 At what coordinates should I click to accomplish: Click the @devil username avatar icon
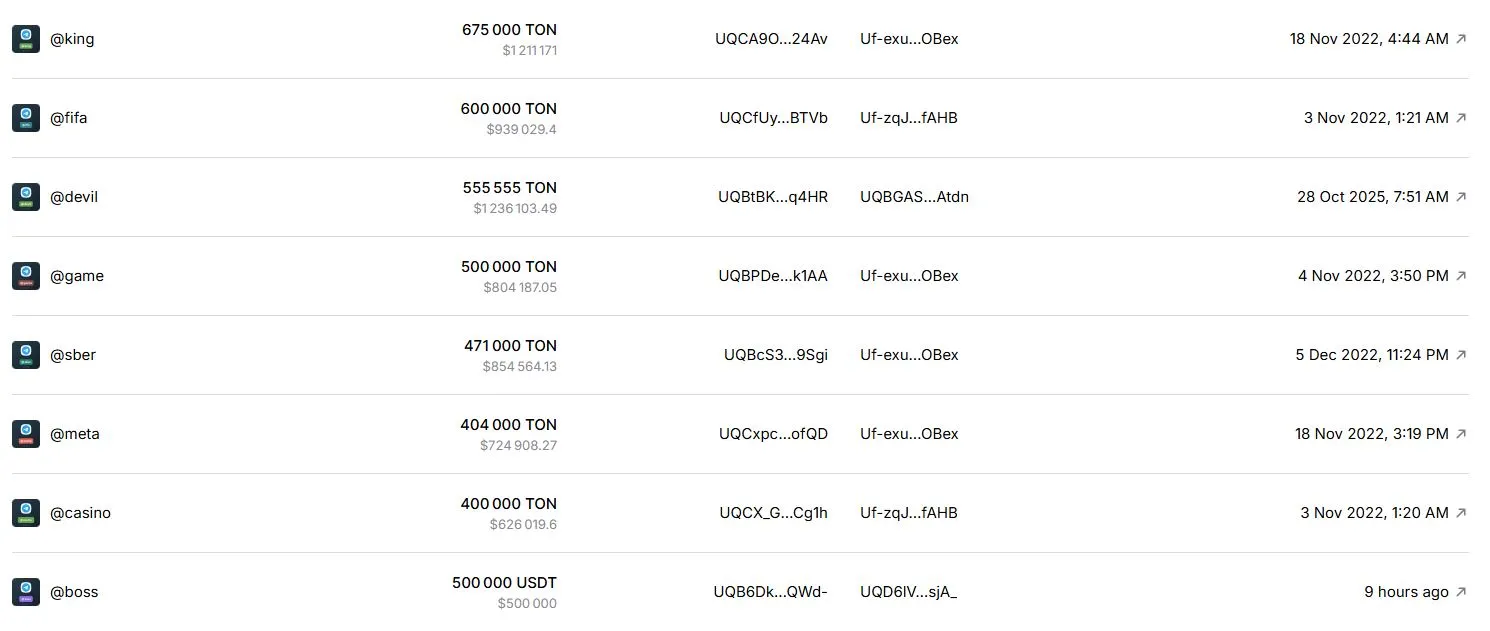tap(25, 197)
